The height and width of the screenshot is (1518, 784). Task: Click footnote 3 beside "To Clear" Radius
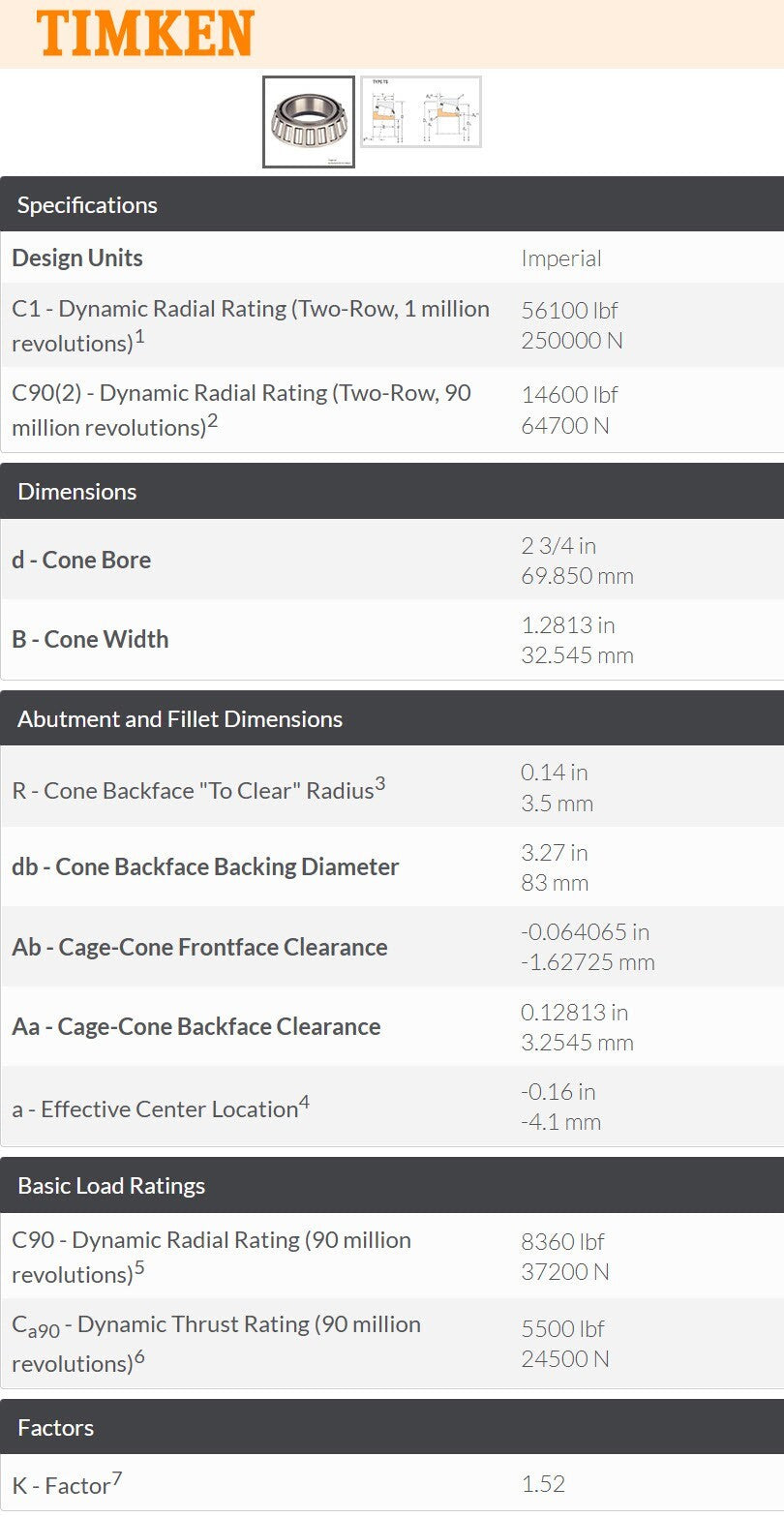(380, 783)
